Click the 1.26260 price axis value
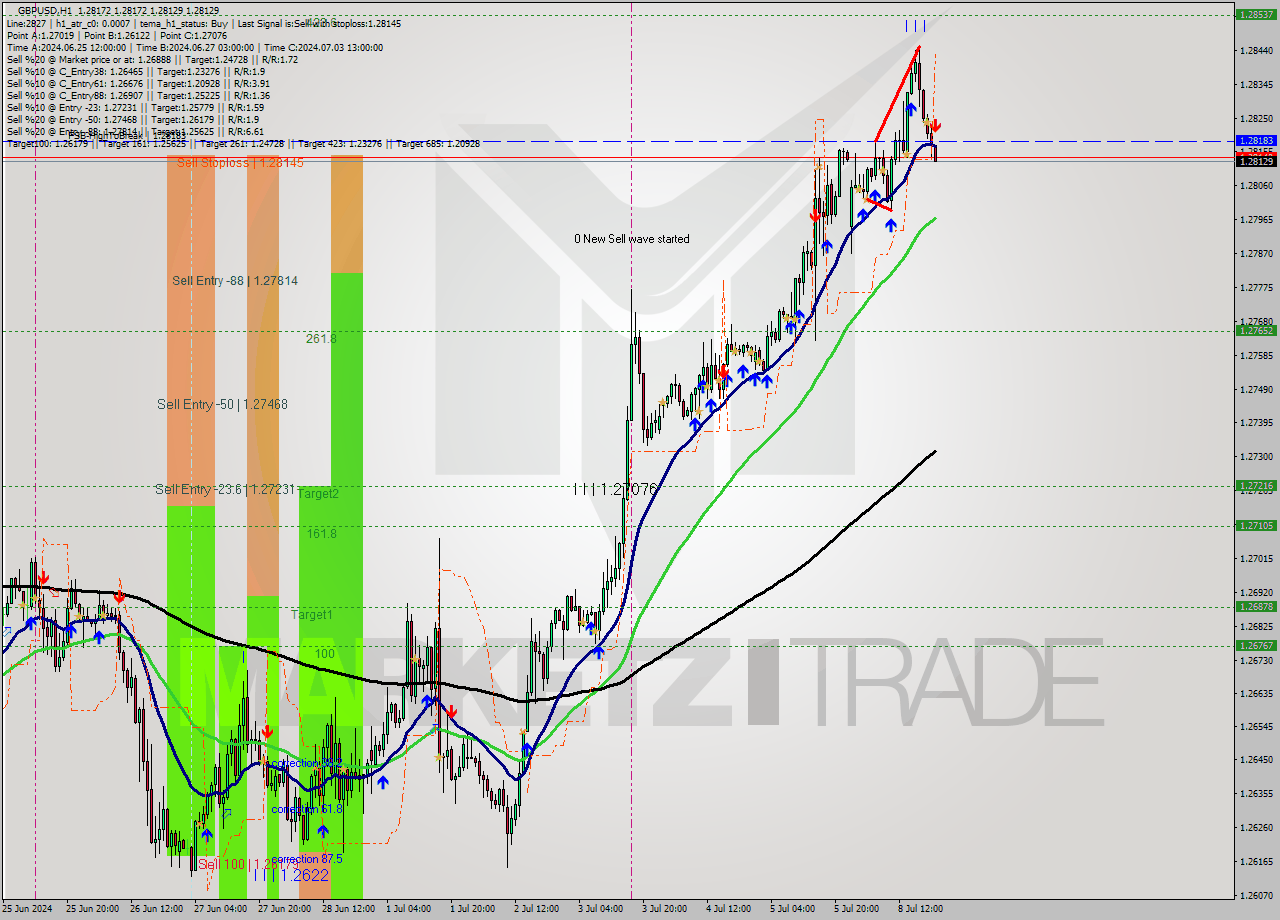The height and width of the screenshot is (920, 1280). 1256,828
